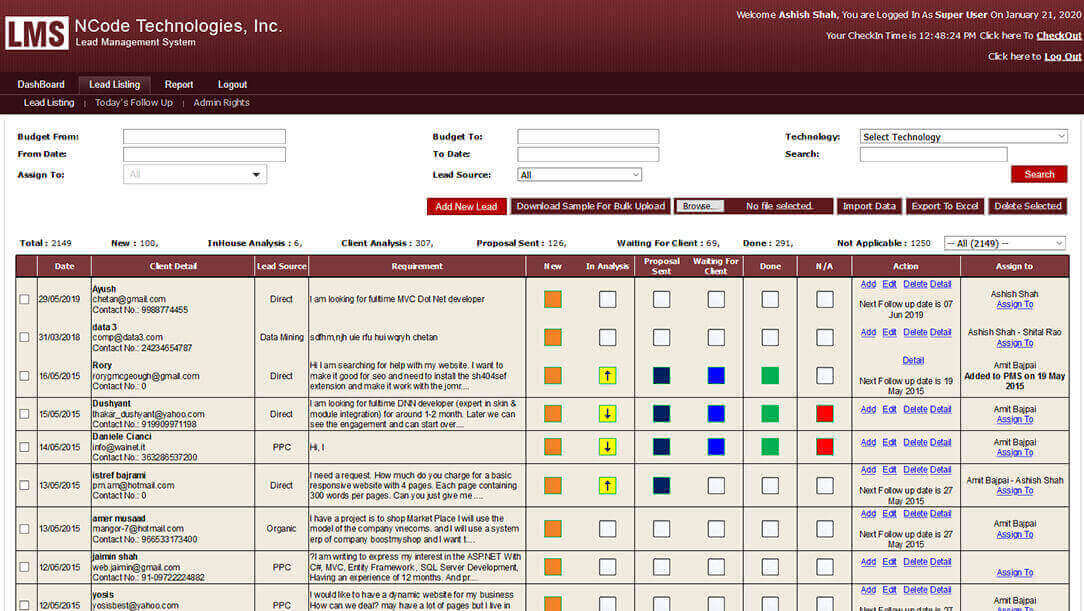Open the Select Technology dropdown

(x=963, y=137)
